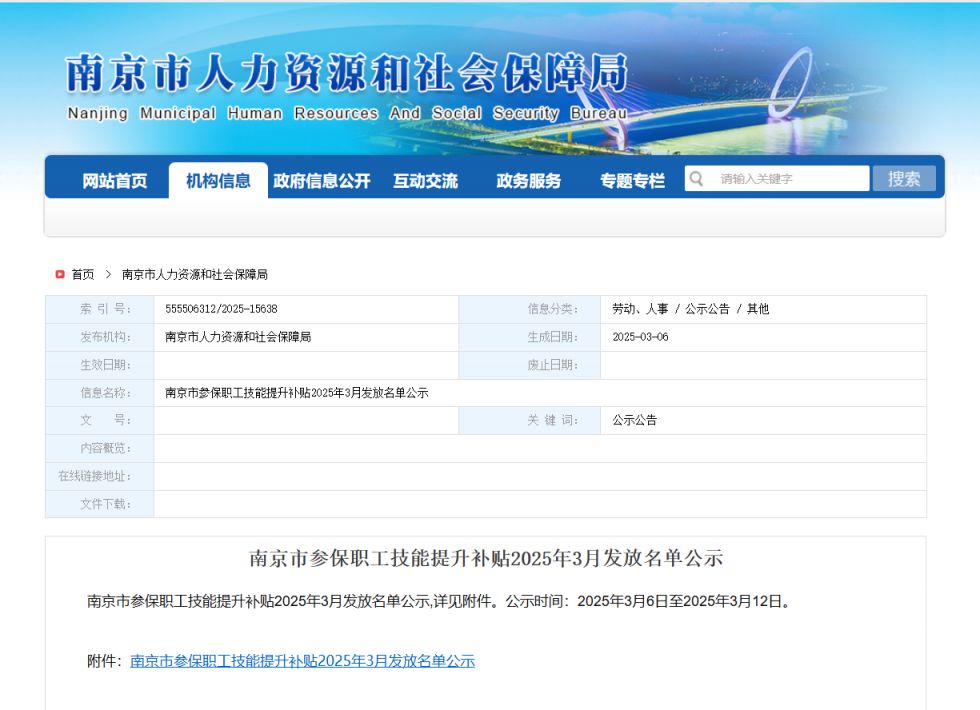Click the English bureau name under the logo

[x=346, y=114]
